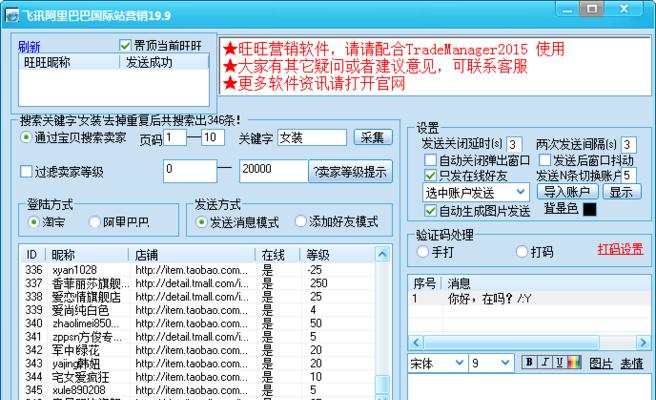Image resolution: width=656 pixels, height=400 pixels.
Task: Select 淘宝 login method
Action: pos(33,222)
